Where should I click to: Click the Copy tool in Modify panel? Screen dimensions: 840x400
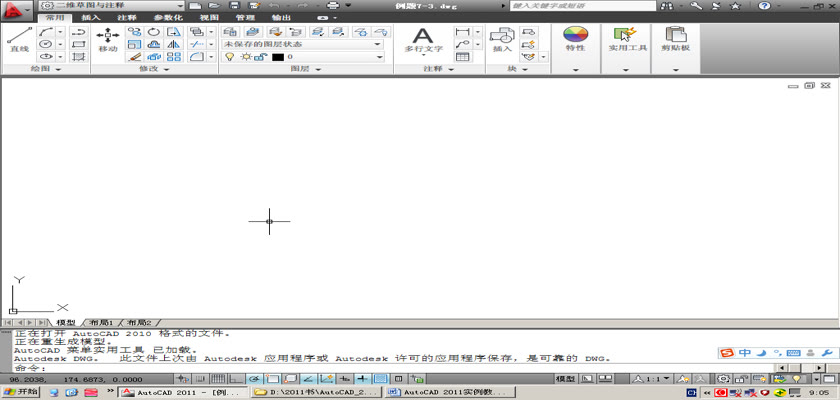click(x=134, y=32)
